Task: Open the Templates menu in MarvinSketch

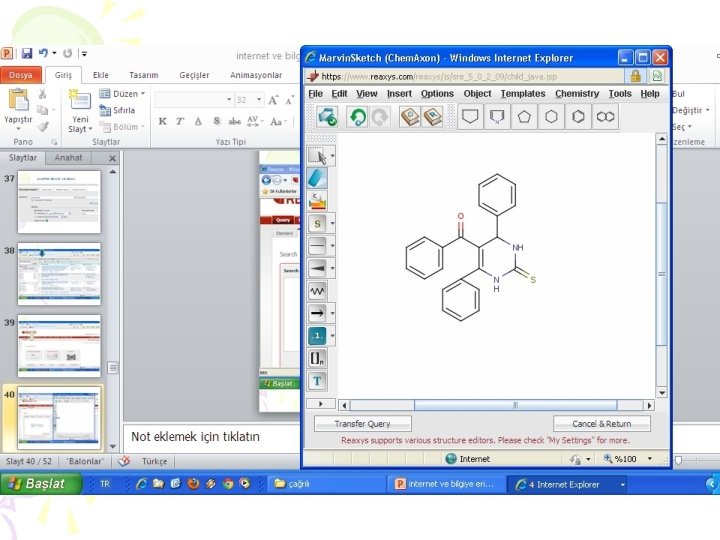Action: [x=523, y=94]
